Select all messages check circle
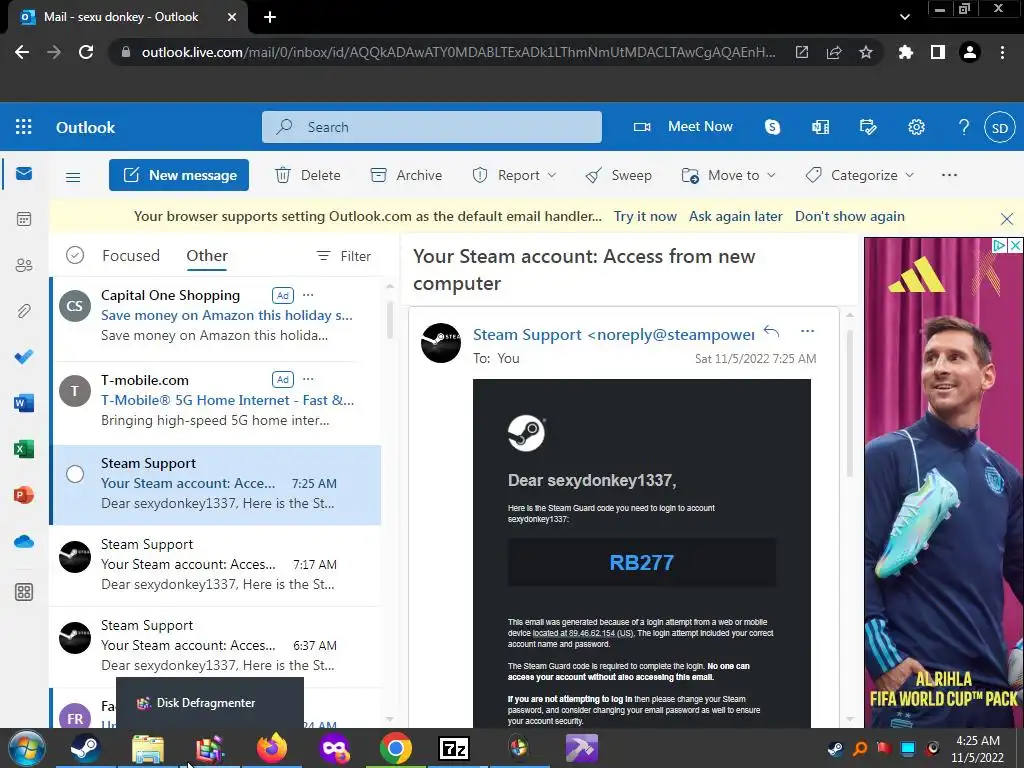The height and width of the screenshot is (768, 1024). click(75, 255)
